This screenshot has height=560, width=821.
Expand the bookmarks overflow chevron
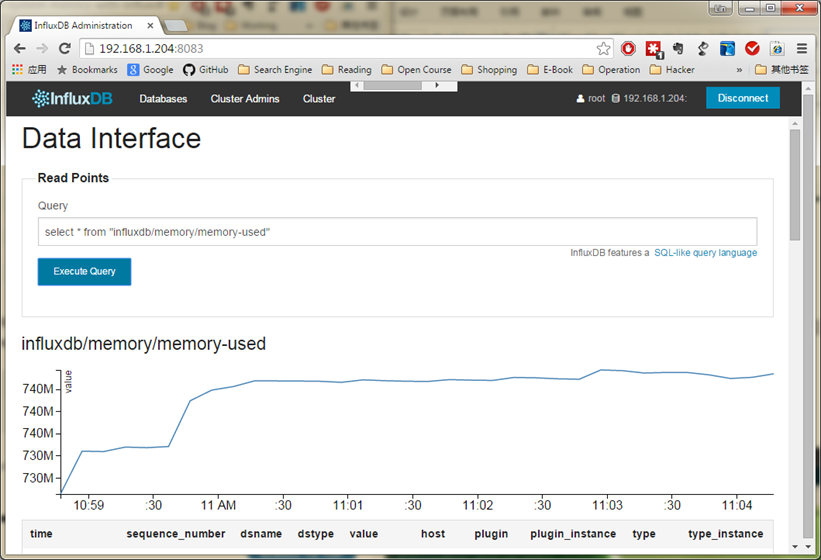point(739,70)
